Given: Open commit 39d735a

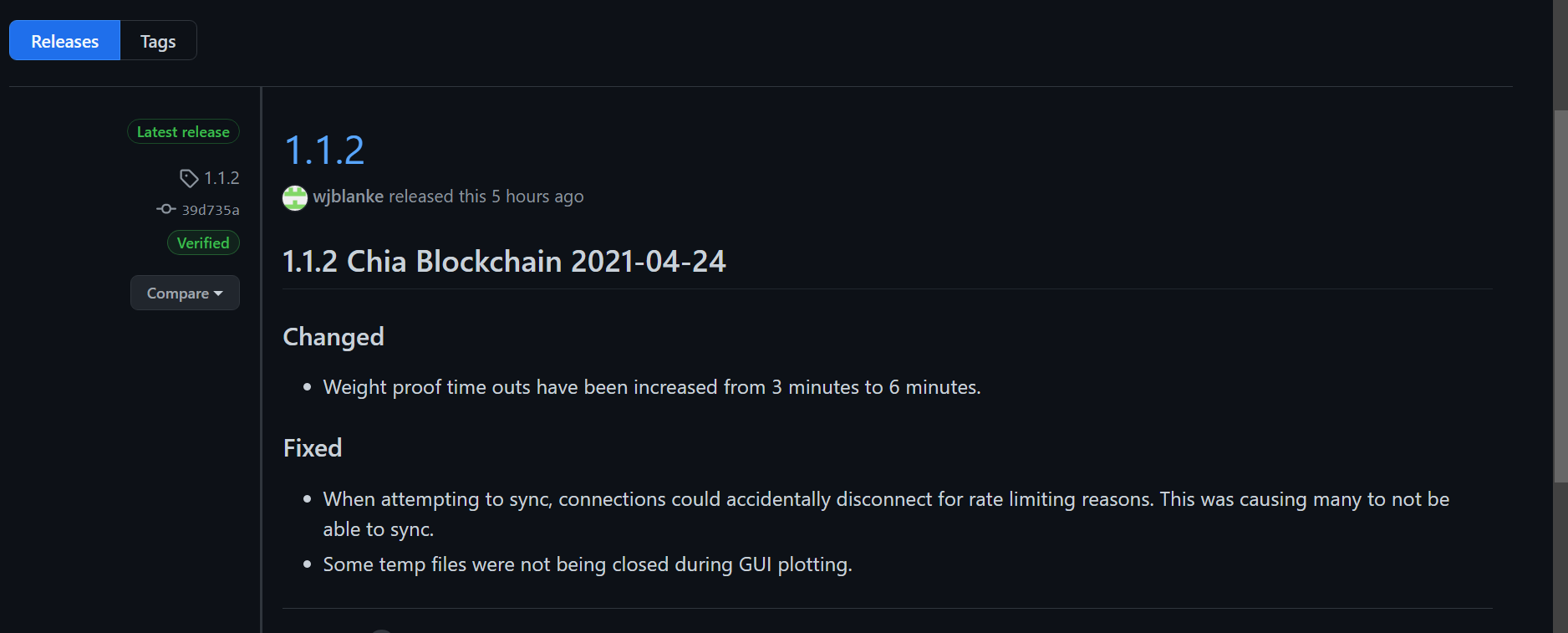Looking at the screenshot, I should click(211, 210).
